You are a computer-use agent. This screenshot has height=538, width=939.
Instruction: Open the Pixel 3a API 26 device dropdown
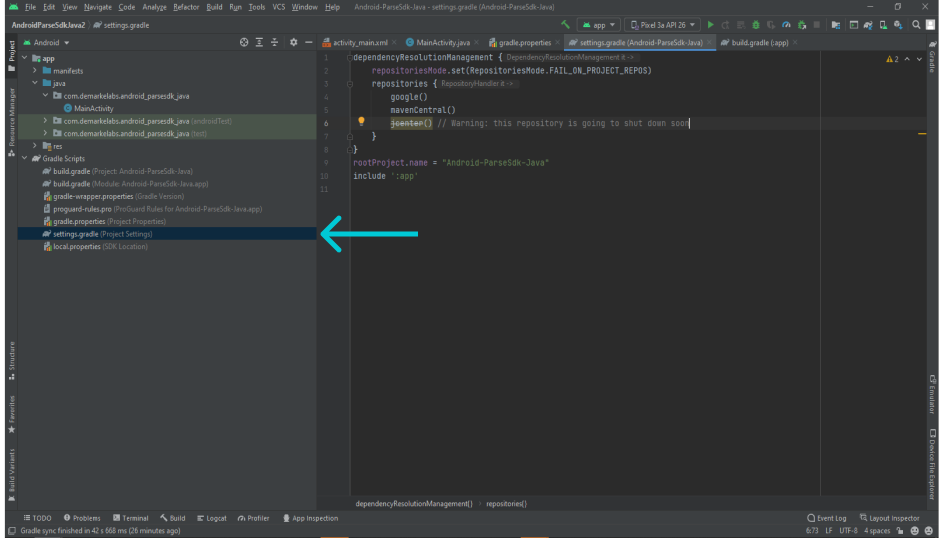pyautogui.click(x=662, y=25)
